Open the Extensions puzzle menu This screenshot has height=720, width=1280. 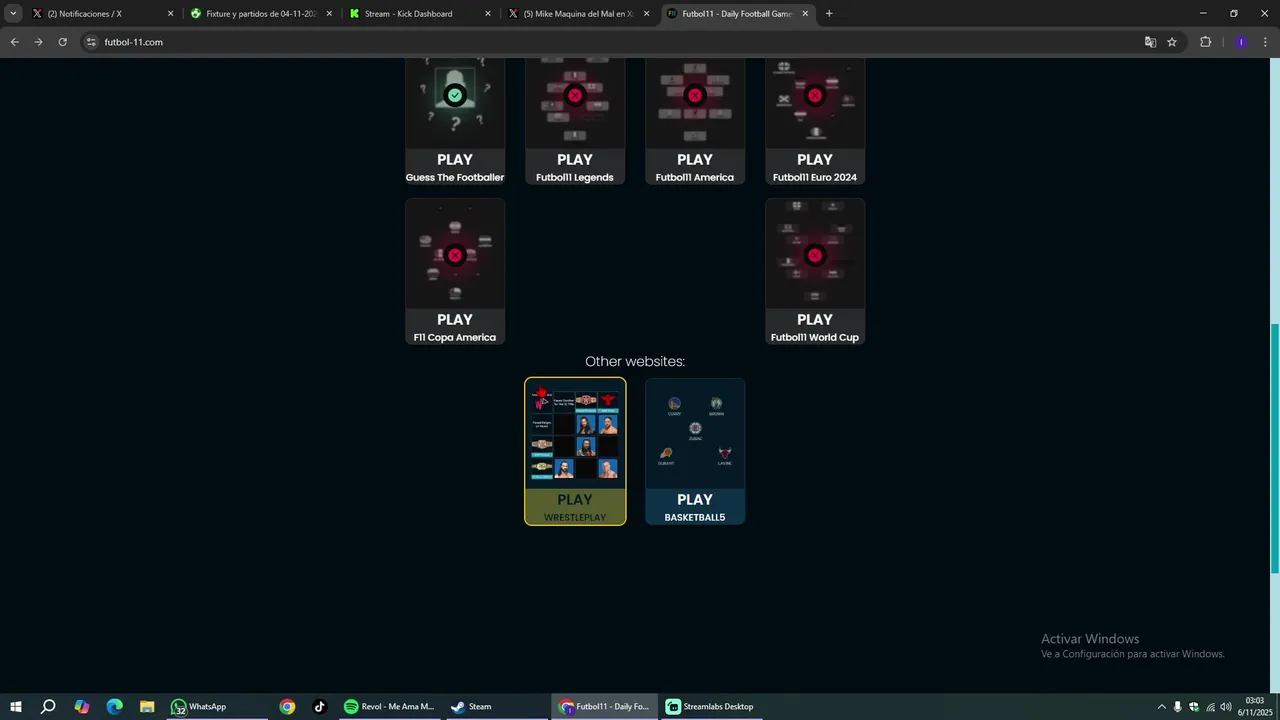(x=1205, y=42)
